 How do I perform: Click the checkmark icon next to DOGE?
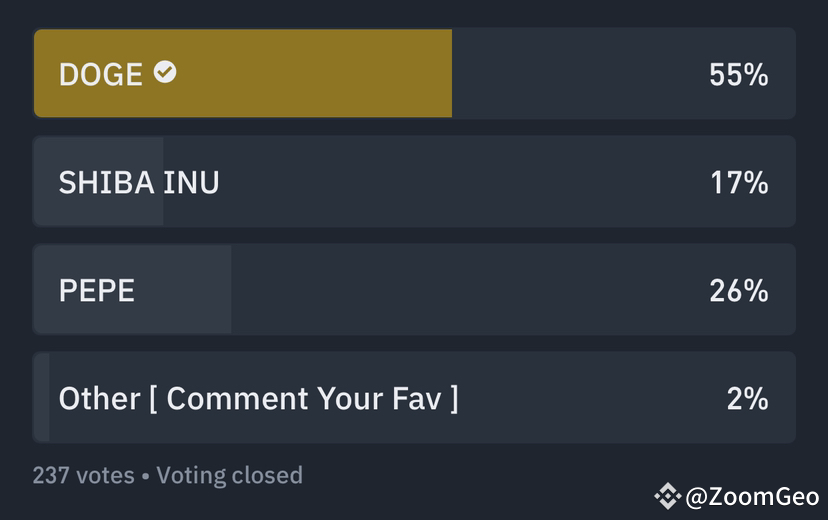(x=165, y=72)
